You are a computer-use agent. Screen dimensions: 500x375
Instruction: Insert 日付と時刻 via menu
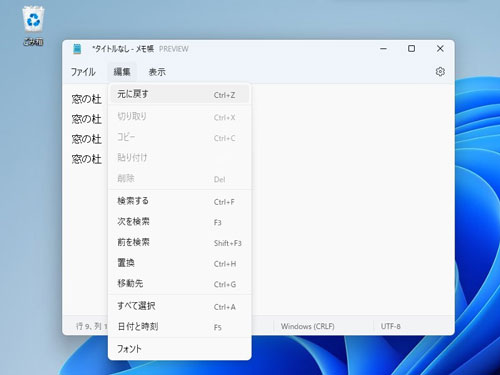[x=180, y=327]
